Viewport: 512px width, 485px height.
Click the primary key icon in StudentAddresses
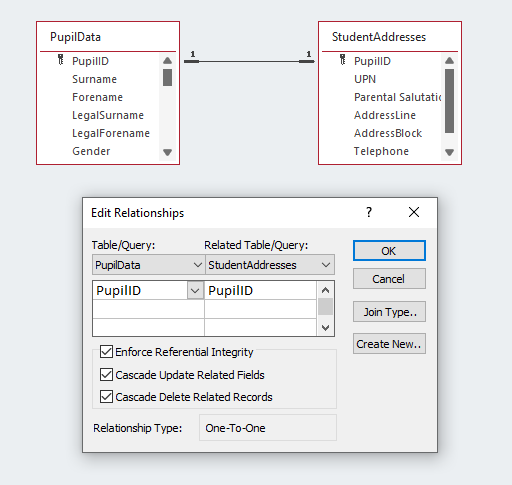tap(342, 60)
